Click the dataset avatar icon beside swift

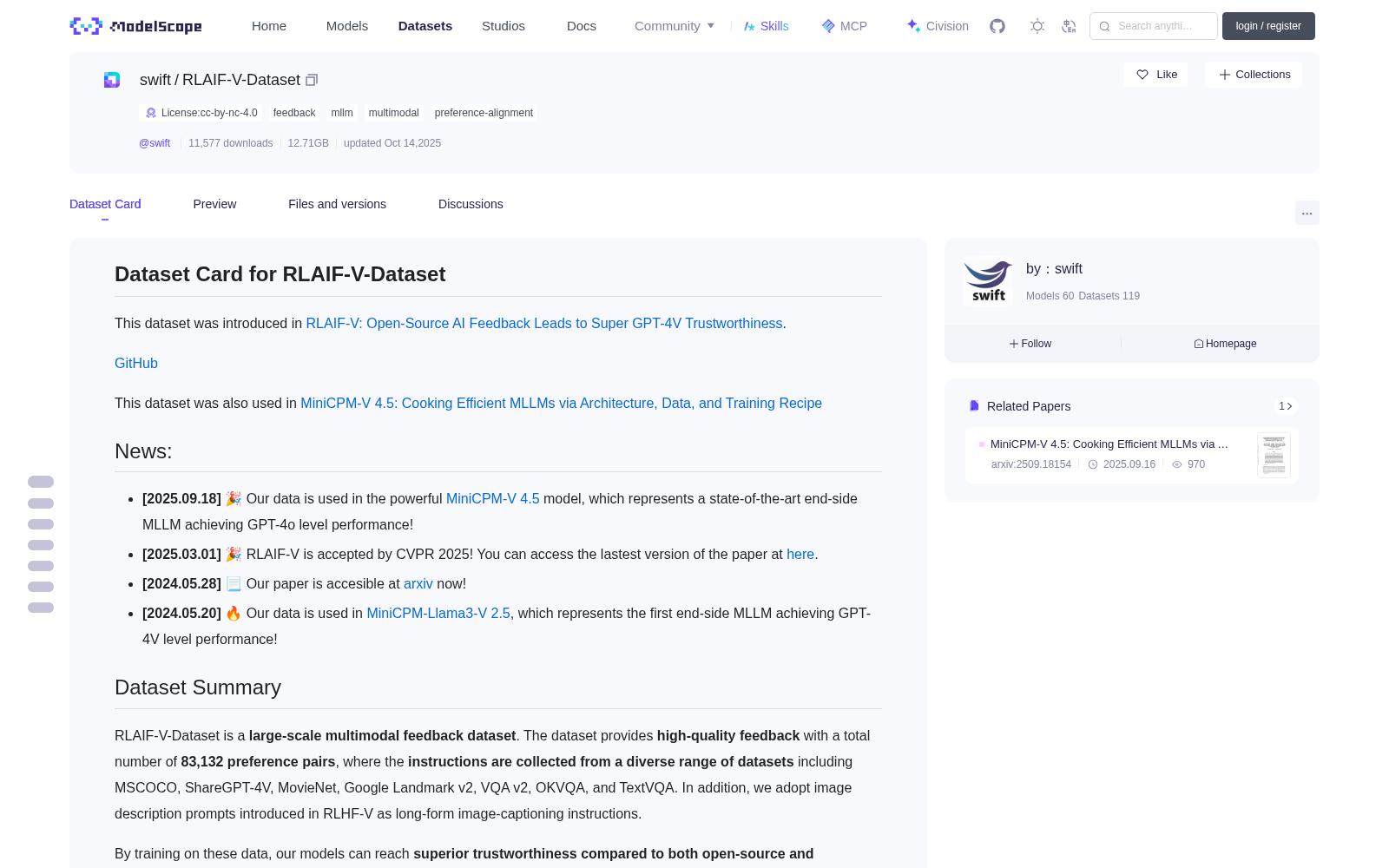coord(112,80)
